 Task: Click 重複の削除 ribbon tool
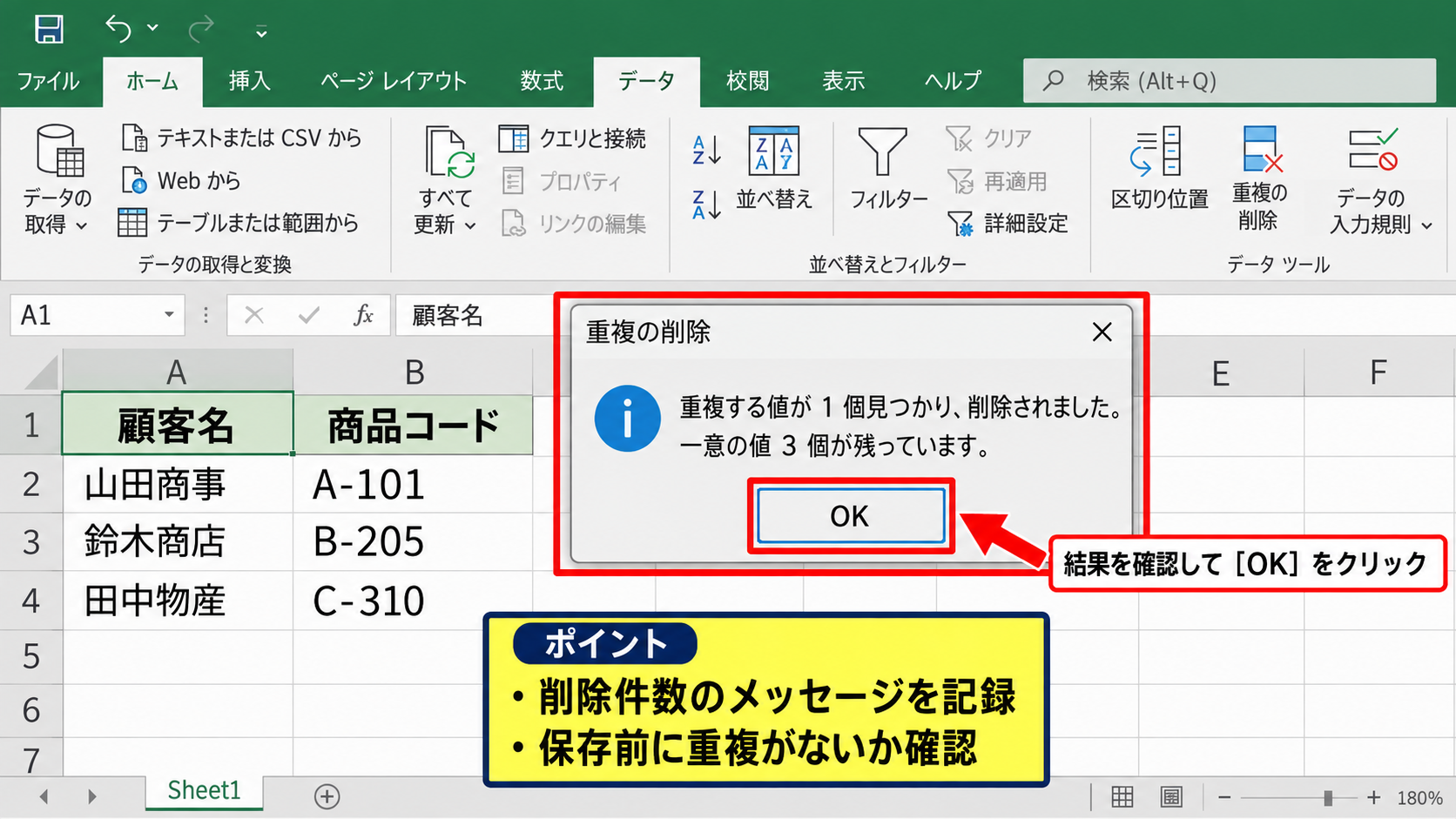(1259, 178)
